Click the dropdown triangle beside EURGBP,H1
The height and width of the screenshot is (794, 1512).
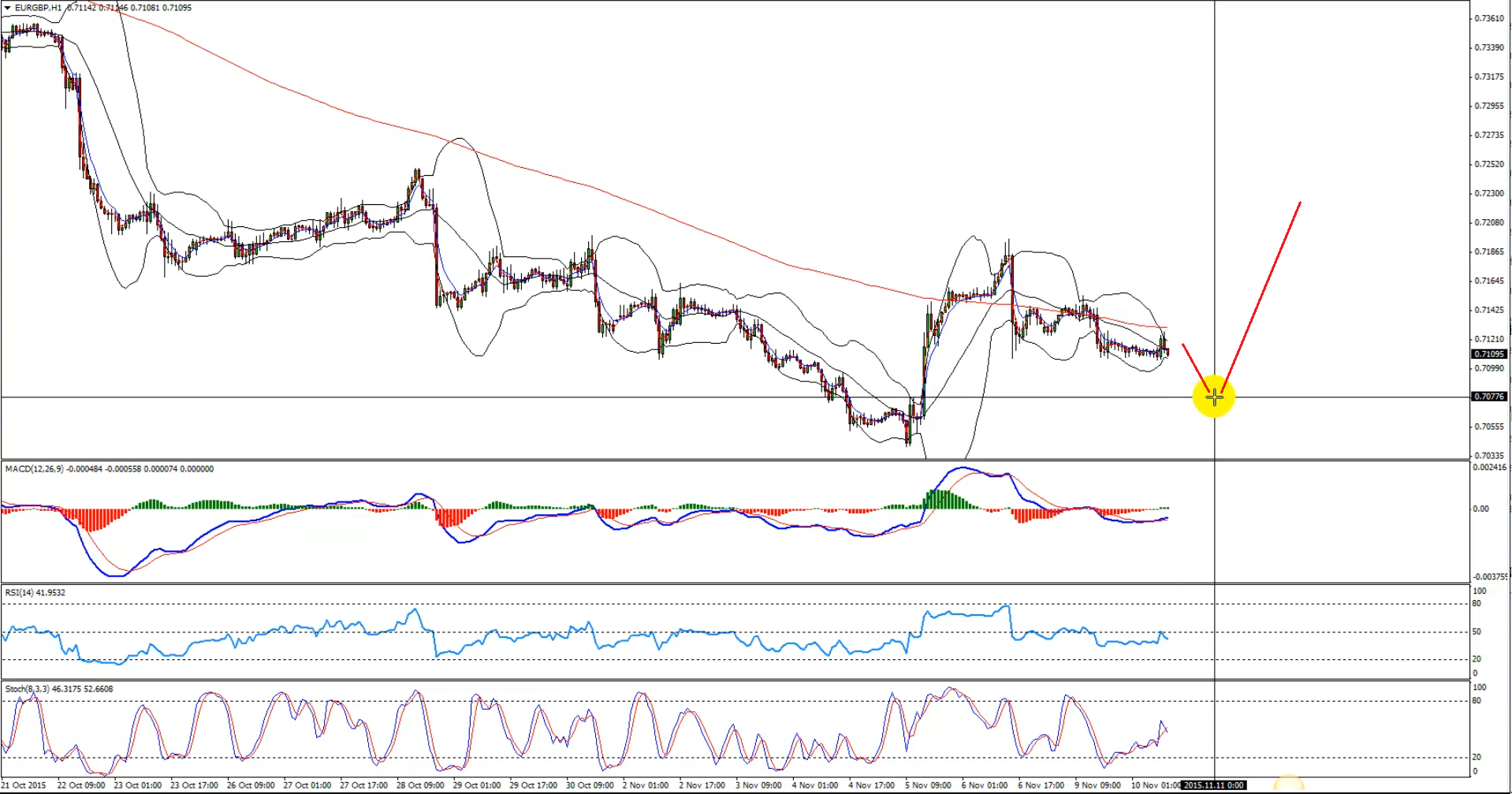8,8
